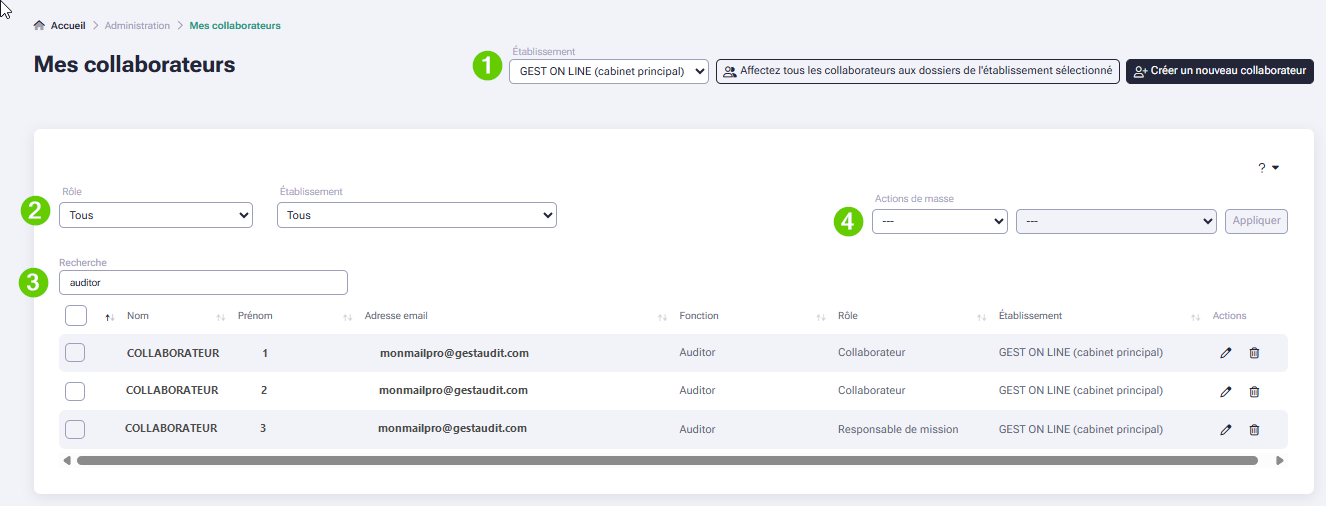Toggle the select-all checkbox in table header
The height and width of the screenshot is (506, 1326).
(76, 316)
